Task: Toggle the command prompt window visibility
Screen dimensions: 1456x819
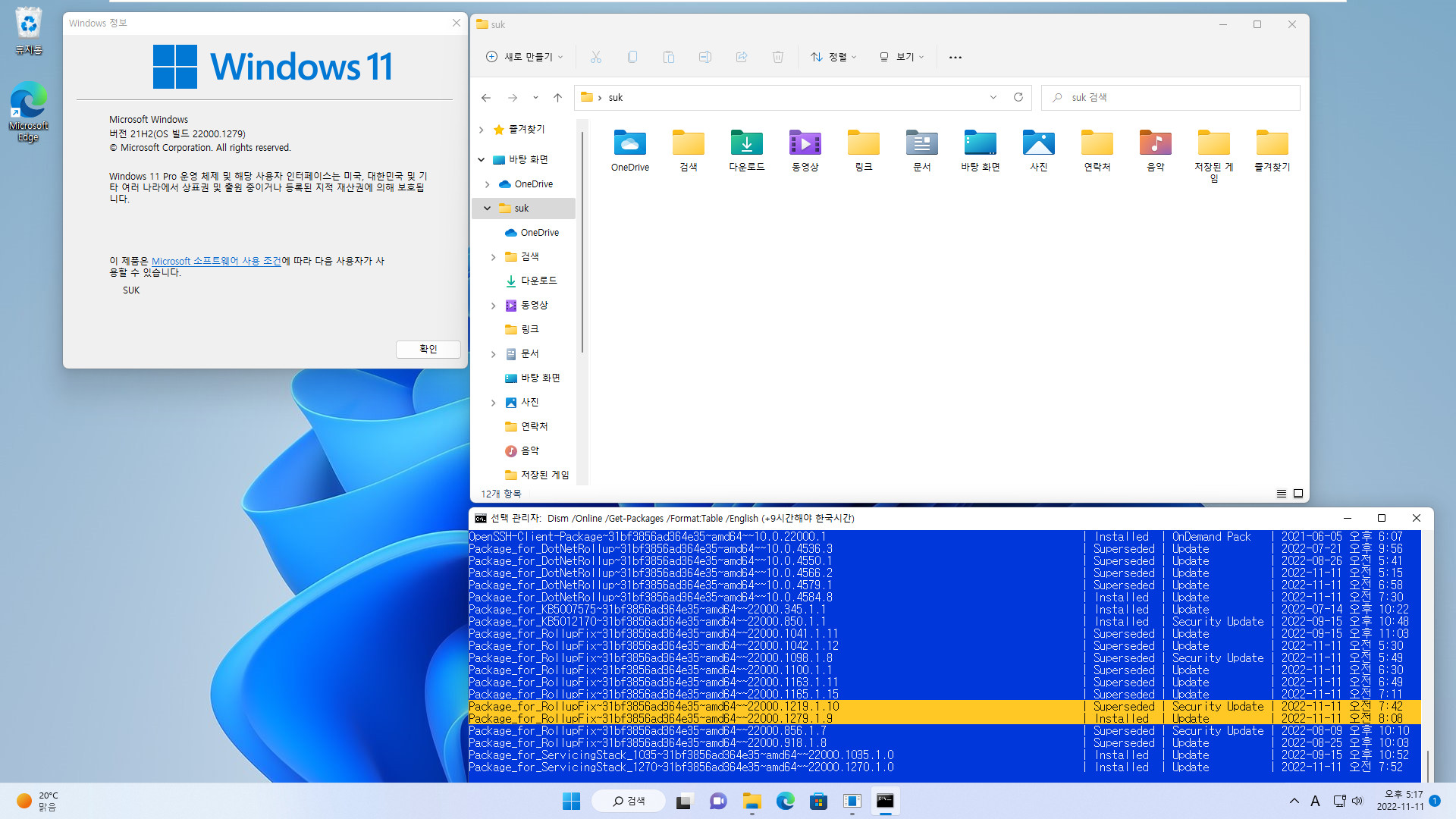Action: (x=1348, y=517)
